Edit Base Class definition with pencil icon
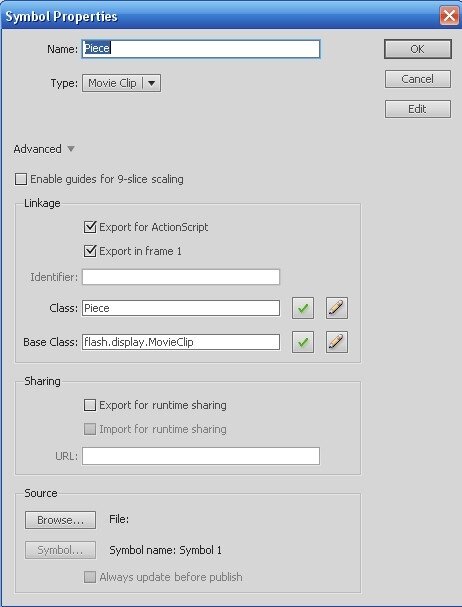 (337, 342)
